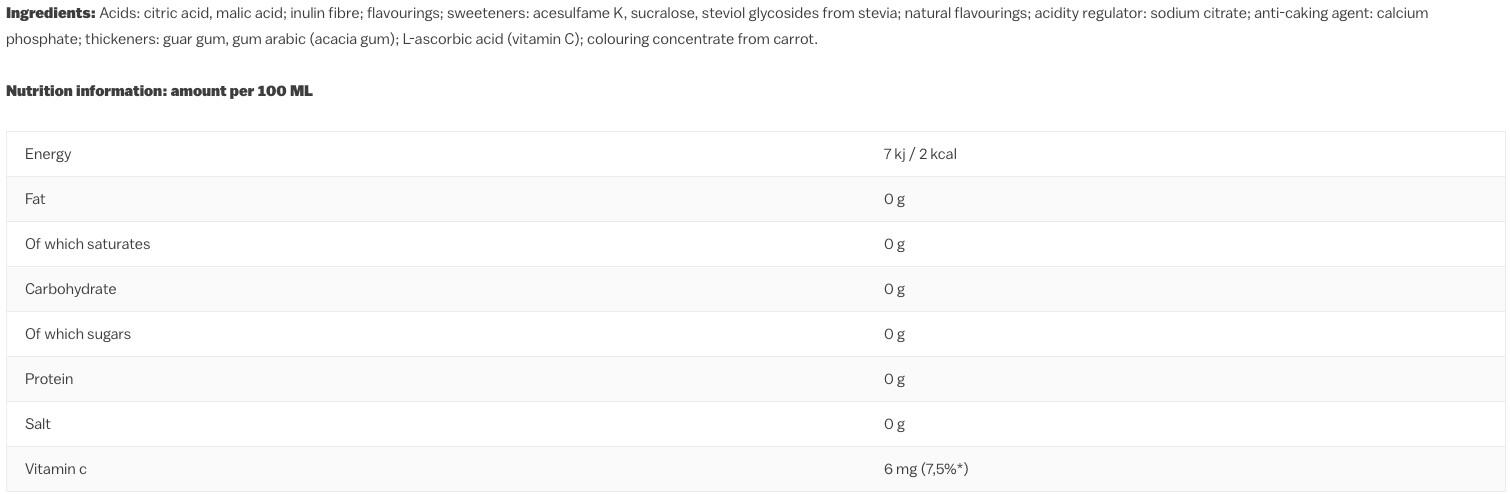Select the Protein row label

tap(49, 379)
